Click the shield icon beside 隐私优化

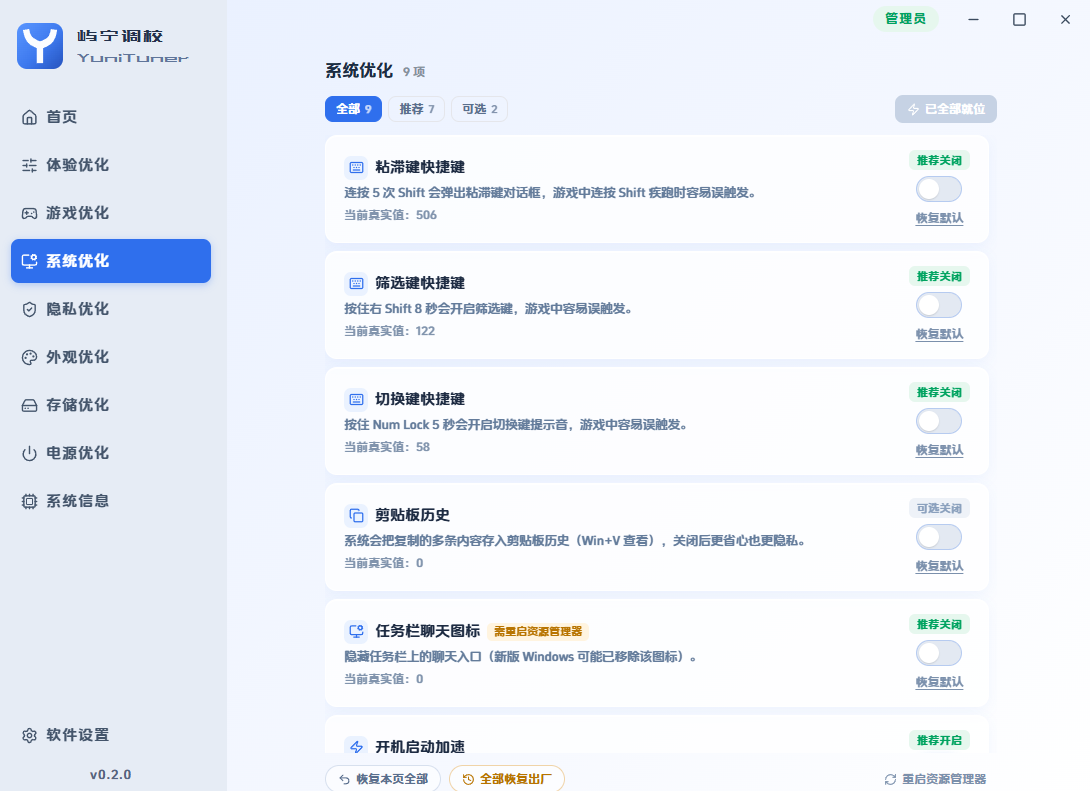click(29, 309)
